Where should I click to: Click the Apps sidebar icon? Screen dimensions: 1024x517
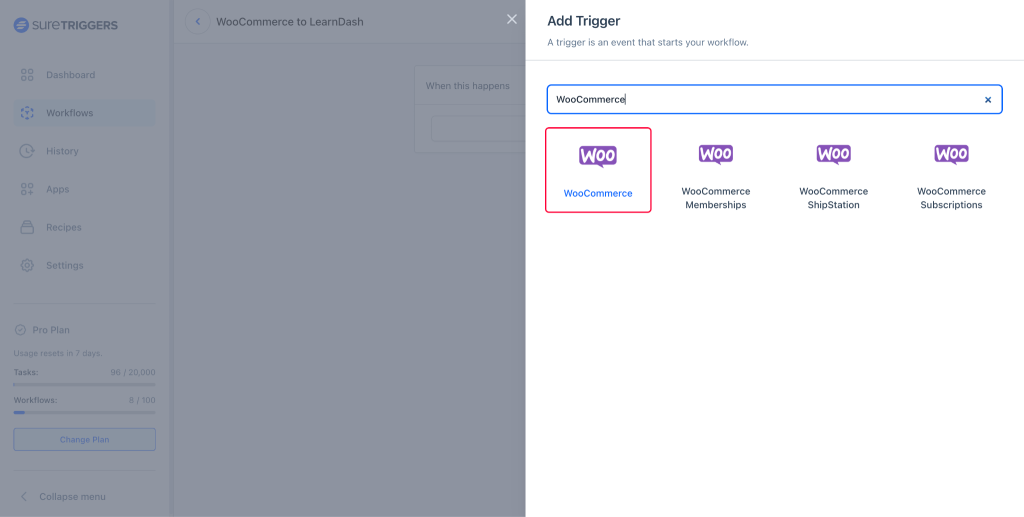[x=27, y=189]
